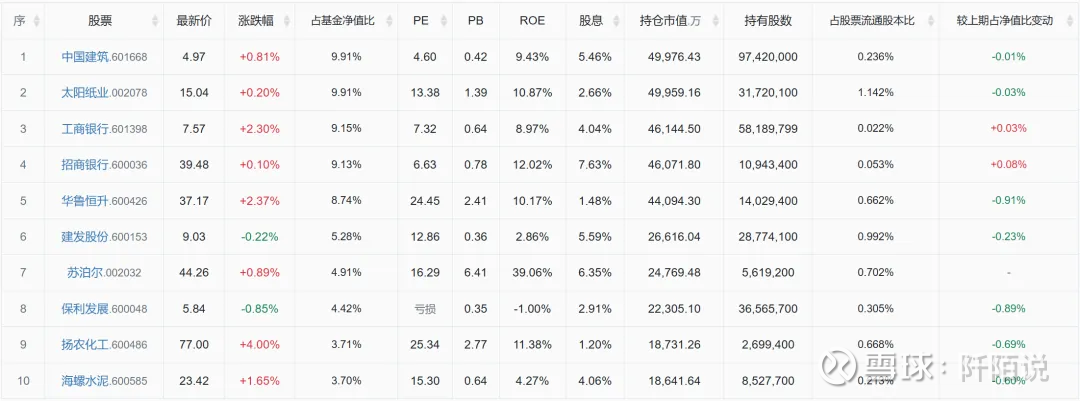Viewport: 1080px width, 401px height.
Task: Select the 工商银行 stock link
Action: pos(85,129)
